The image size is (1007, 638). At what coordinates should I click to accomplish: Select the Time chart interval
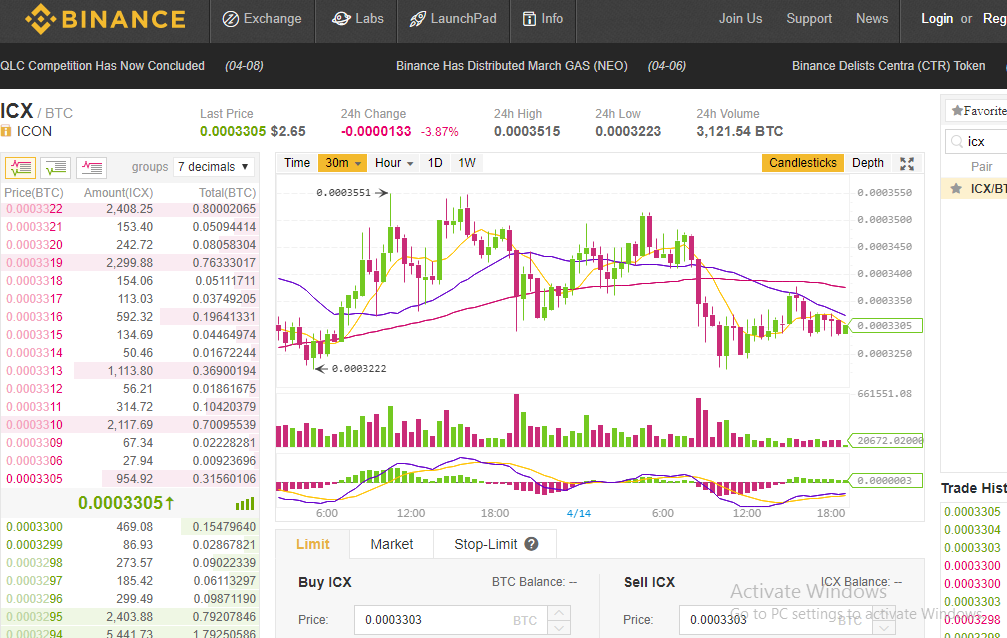tap(297, 163)
